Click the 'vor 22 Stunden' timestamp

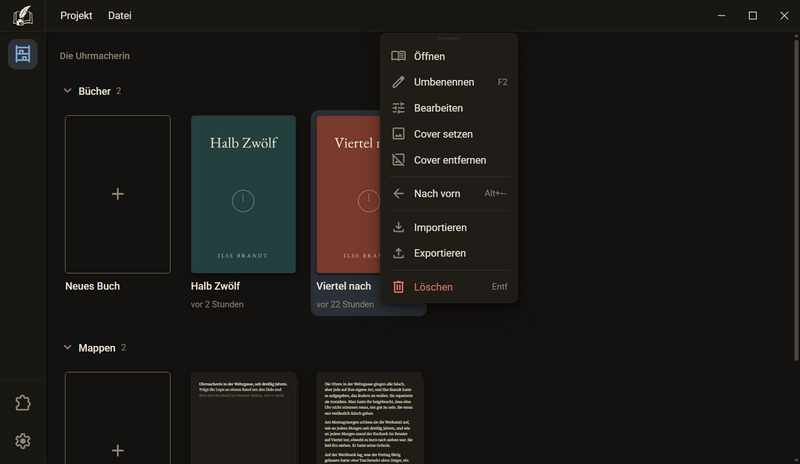tap(345, 304)
